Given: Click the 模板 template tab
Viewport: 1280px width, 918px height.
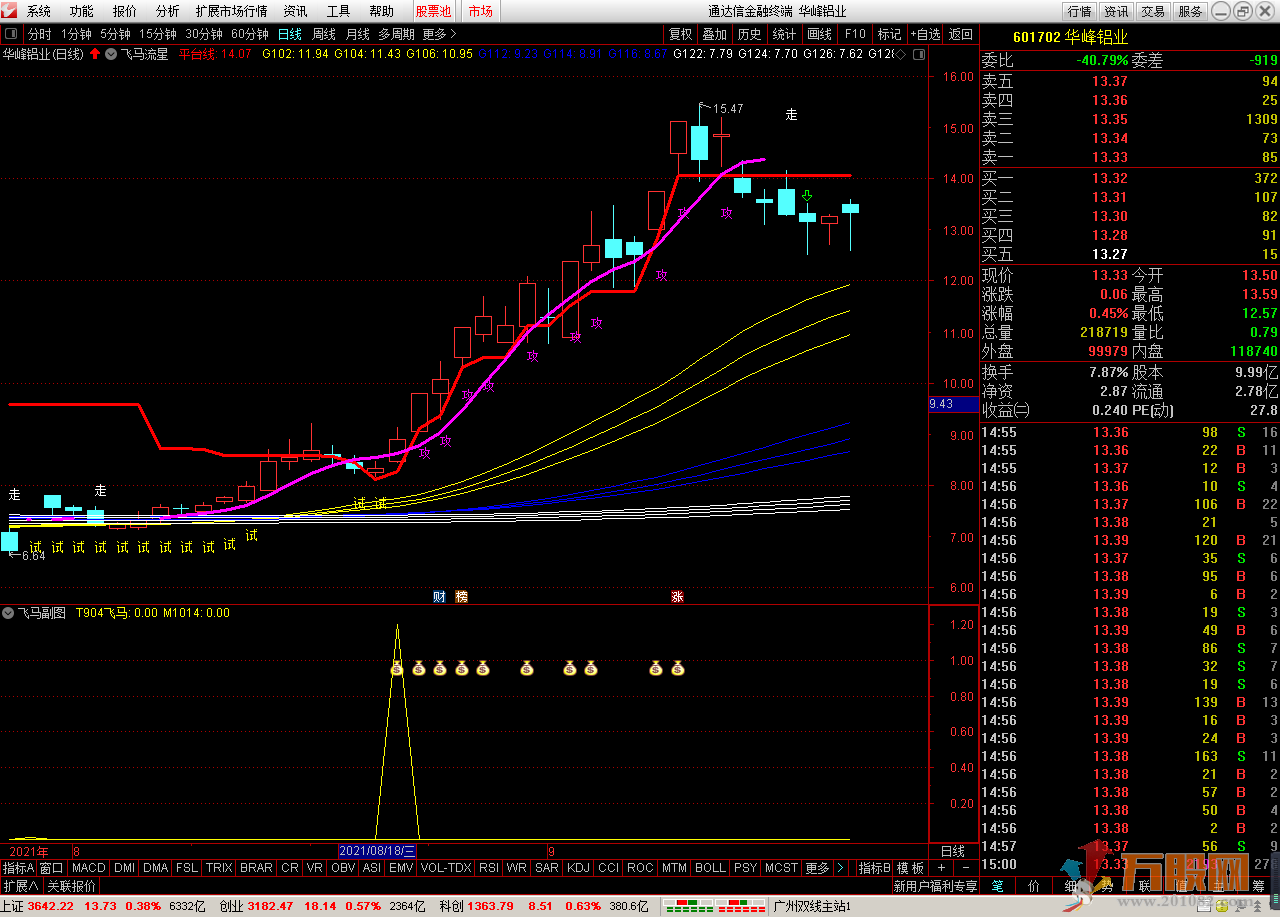Looking at the screenshot, I should pyautogui.click(x=910, y=868).
